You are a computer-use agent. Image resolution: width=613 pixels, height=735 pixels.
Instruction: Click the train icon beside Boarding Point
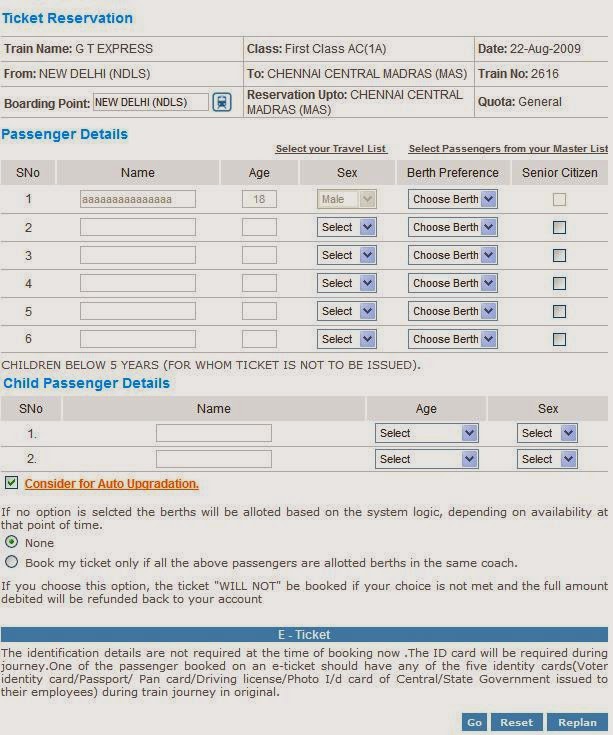(x=222, y=102)
